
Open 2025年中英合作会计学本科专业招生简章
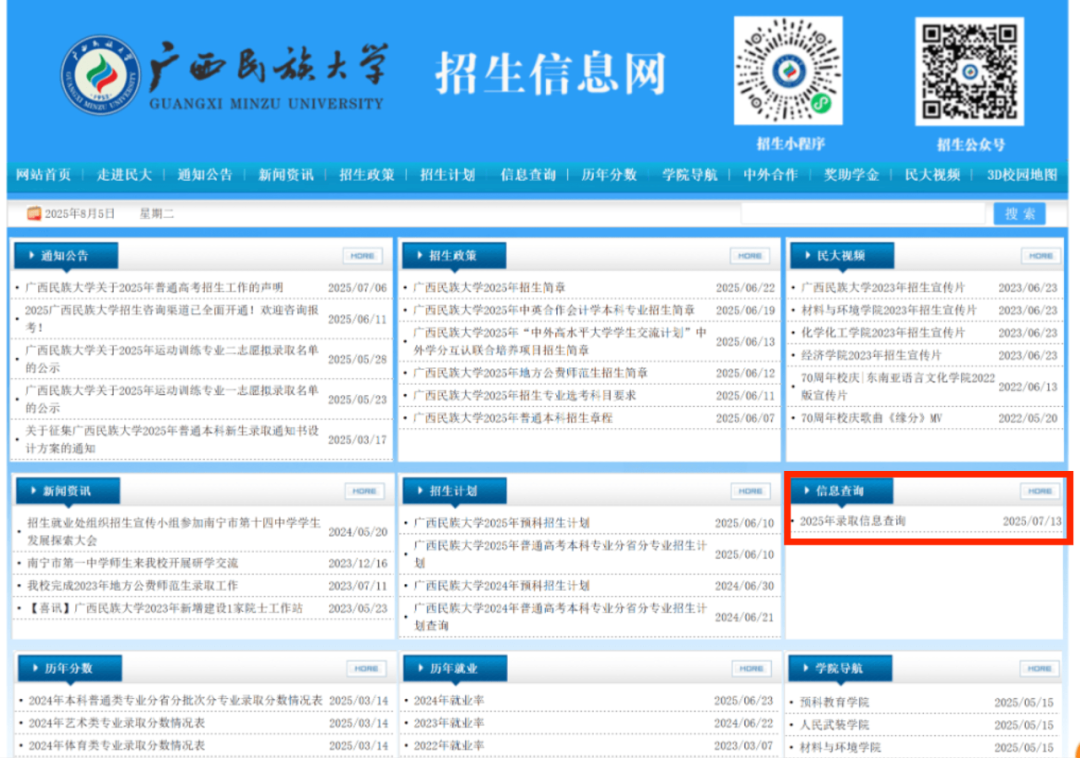pyautogui.click(x=554, y=310)
